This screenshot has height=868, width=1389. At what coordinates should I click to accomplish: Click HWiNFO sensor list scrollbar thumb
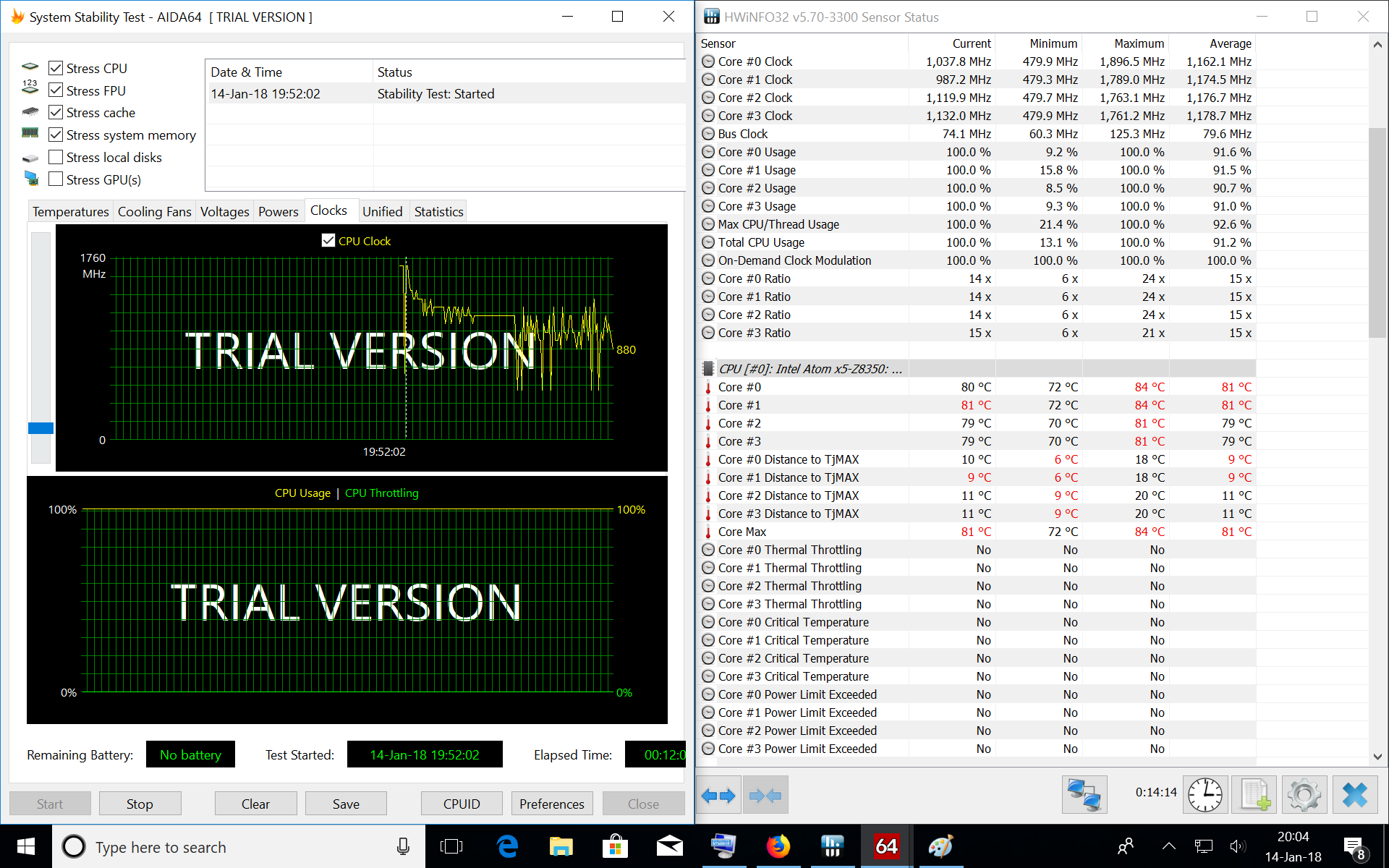point(1377,233)
